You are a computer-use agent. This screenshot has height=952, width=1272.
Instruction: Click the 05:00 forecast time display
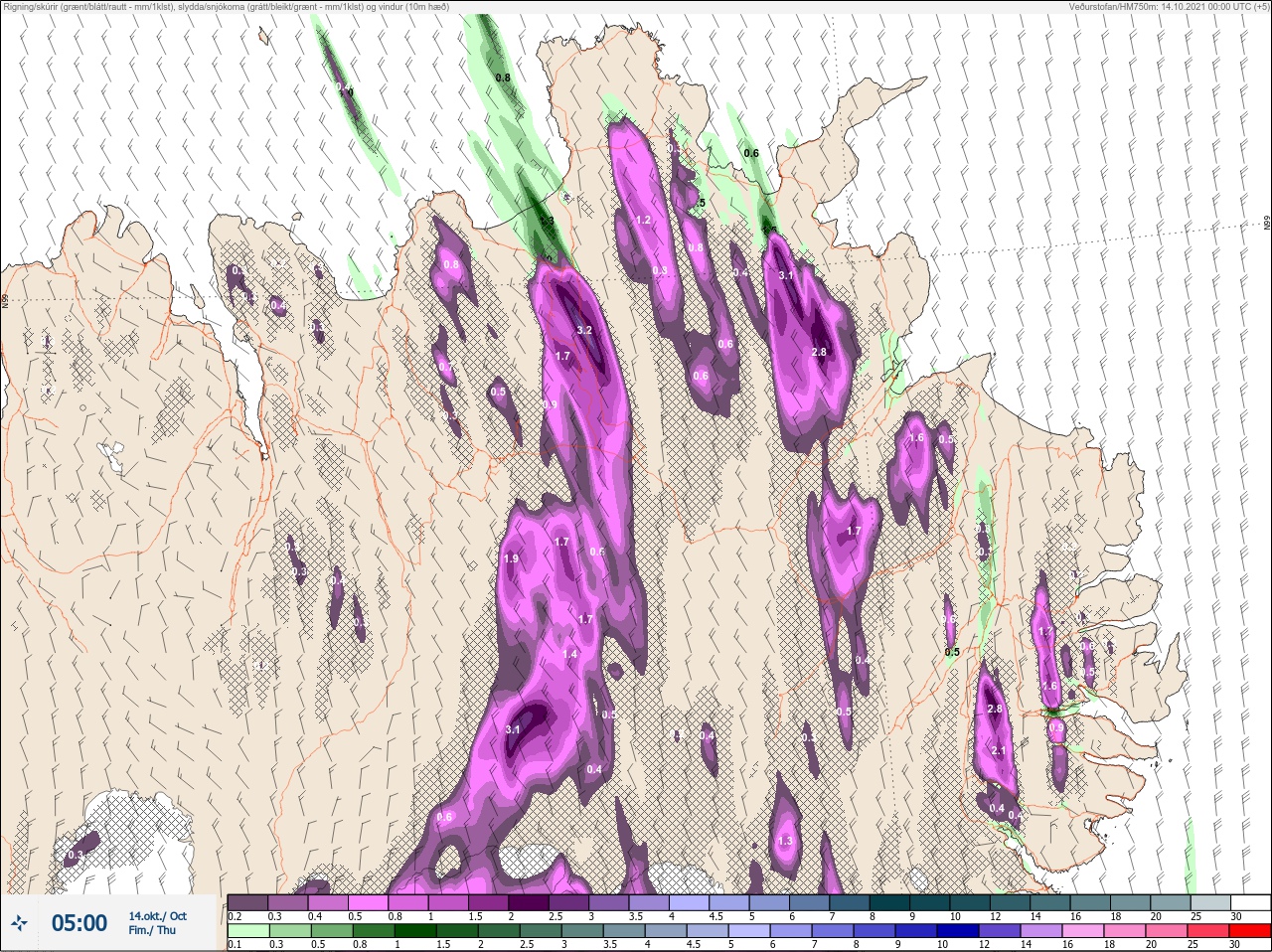tap(79, 924)
